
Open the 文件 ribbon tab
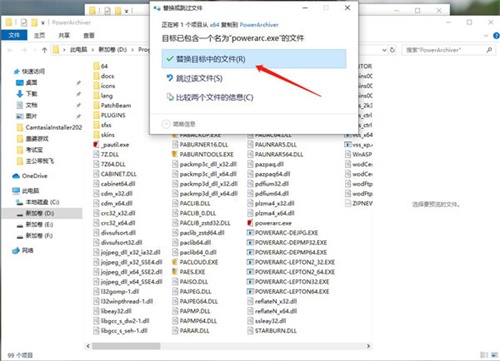(x=14, y=35)
